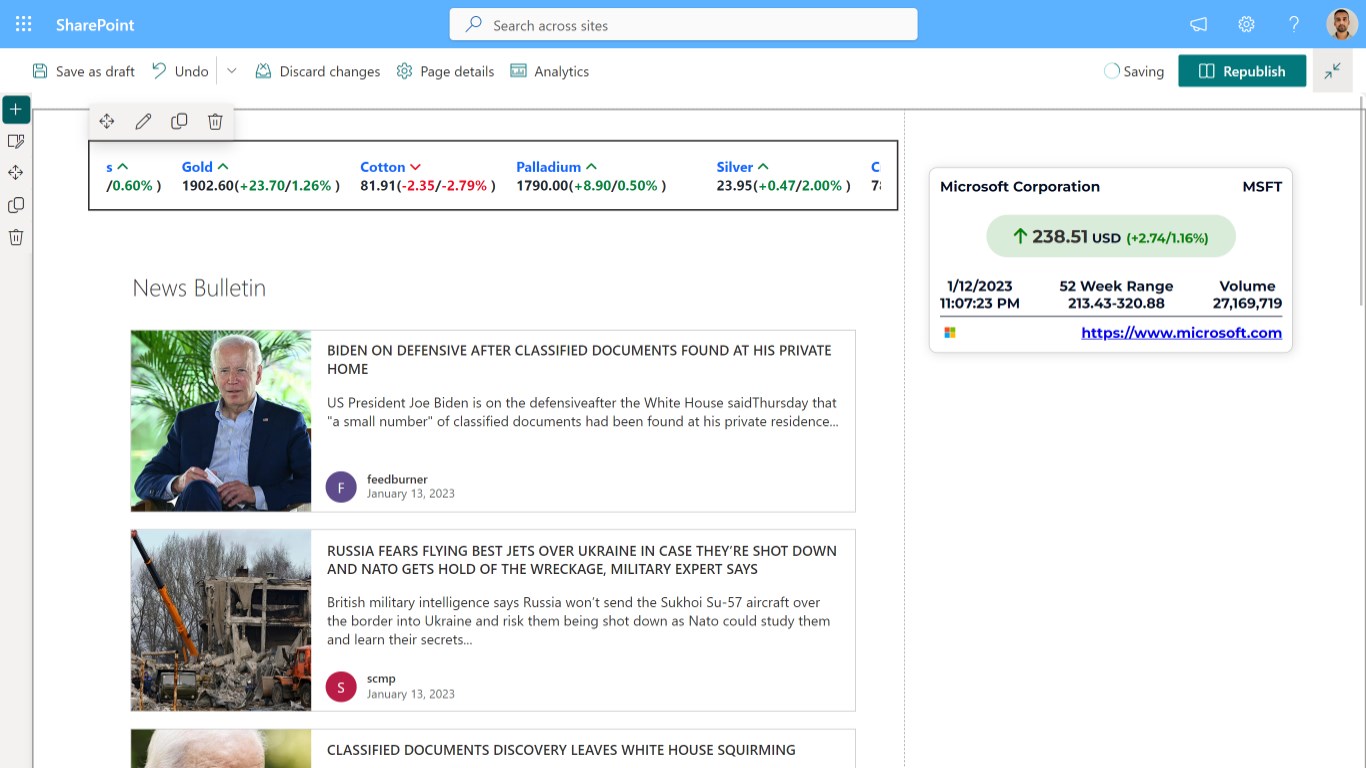Move web part with floating toolbar icon
This screenshot has height=768, width=1366.
tap(107, 121)
